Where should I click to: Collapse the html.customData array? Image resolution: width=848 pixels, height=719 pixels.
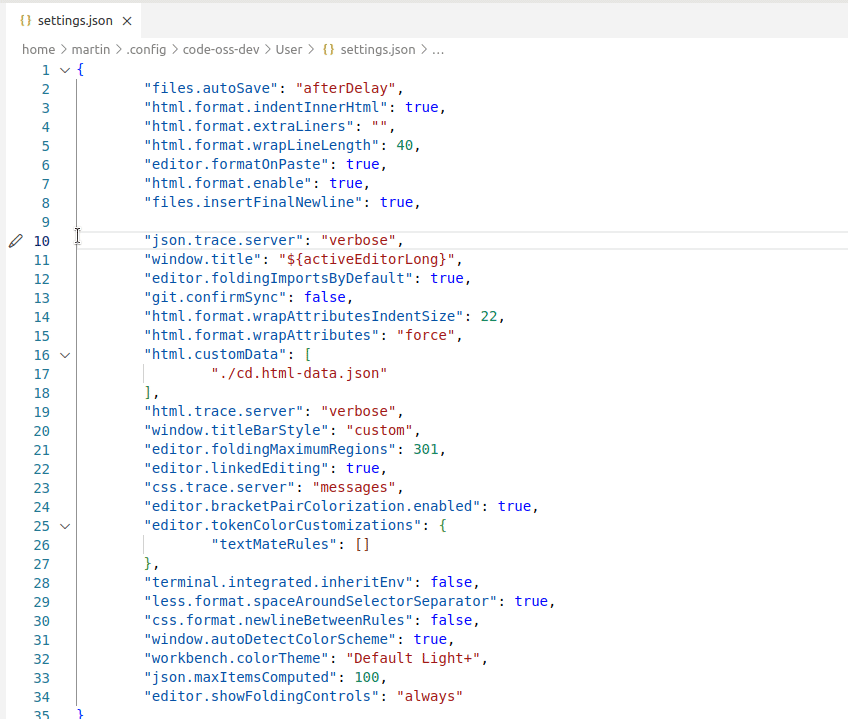tap(64, 354)
